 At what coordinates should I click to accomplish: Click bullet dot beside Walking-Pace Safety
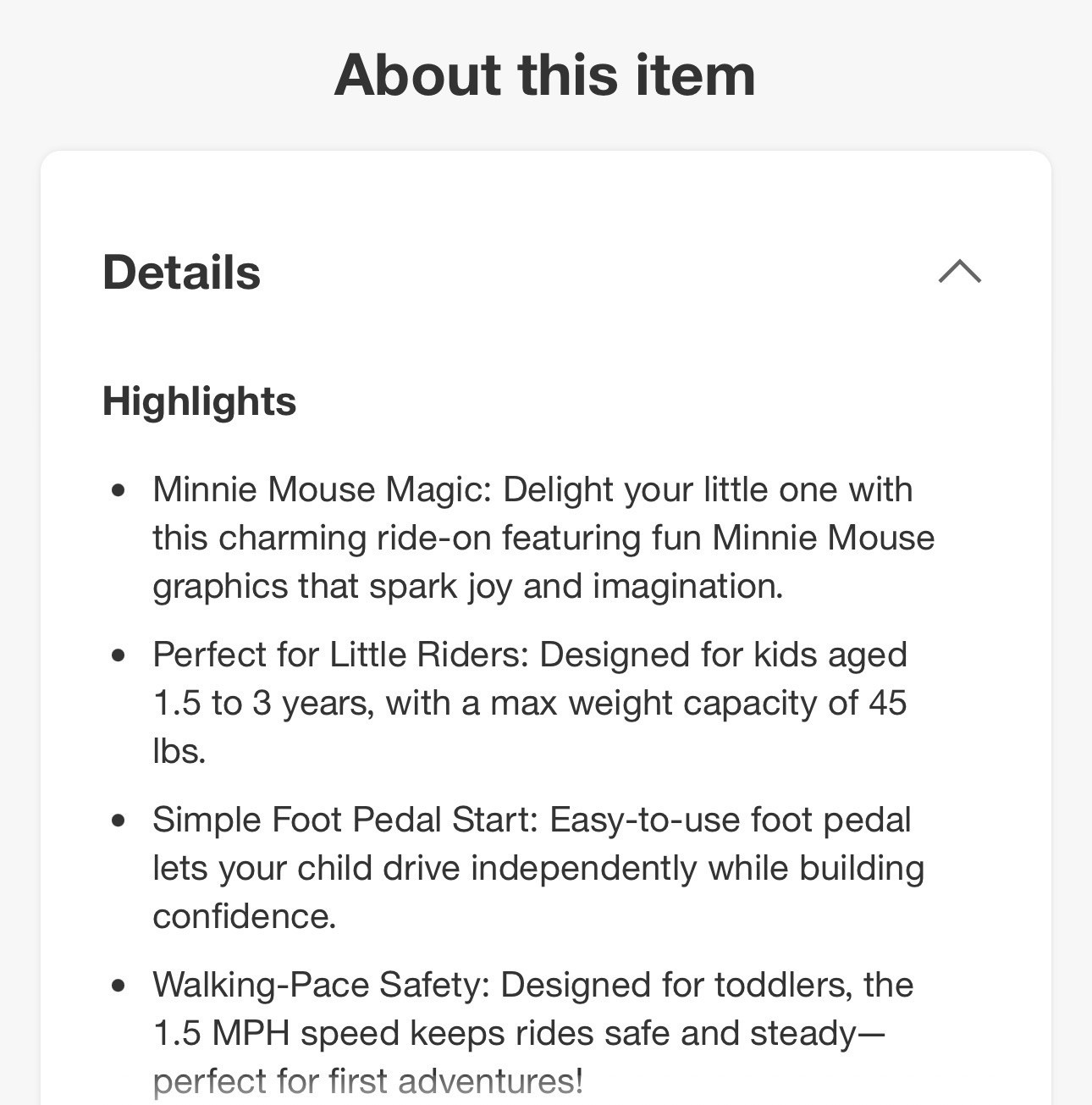(x=119, y=986)
